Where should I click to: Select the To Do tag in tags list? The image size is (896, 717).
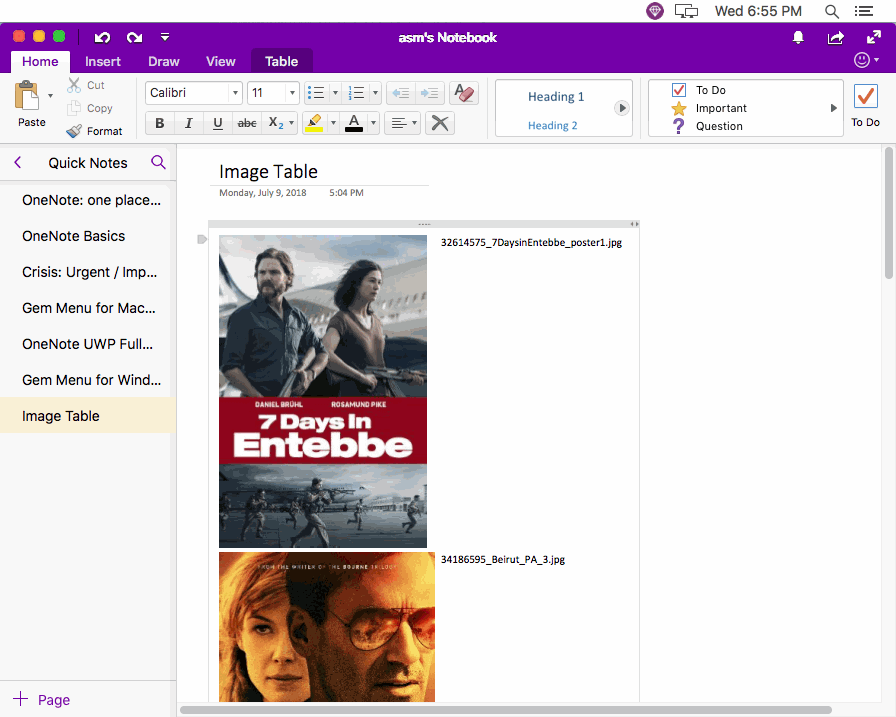click(x=698, y=90)
